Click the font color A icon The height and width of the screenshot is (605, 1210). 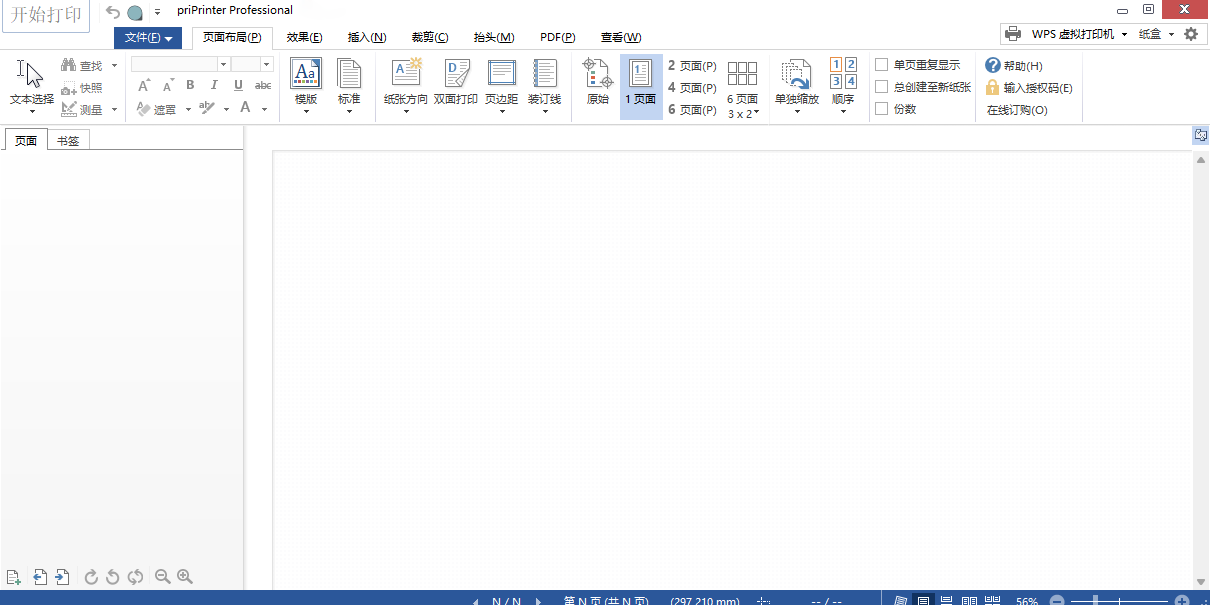[x=245, y=108]
